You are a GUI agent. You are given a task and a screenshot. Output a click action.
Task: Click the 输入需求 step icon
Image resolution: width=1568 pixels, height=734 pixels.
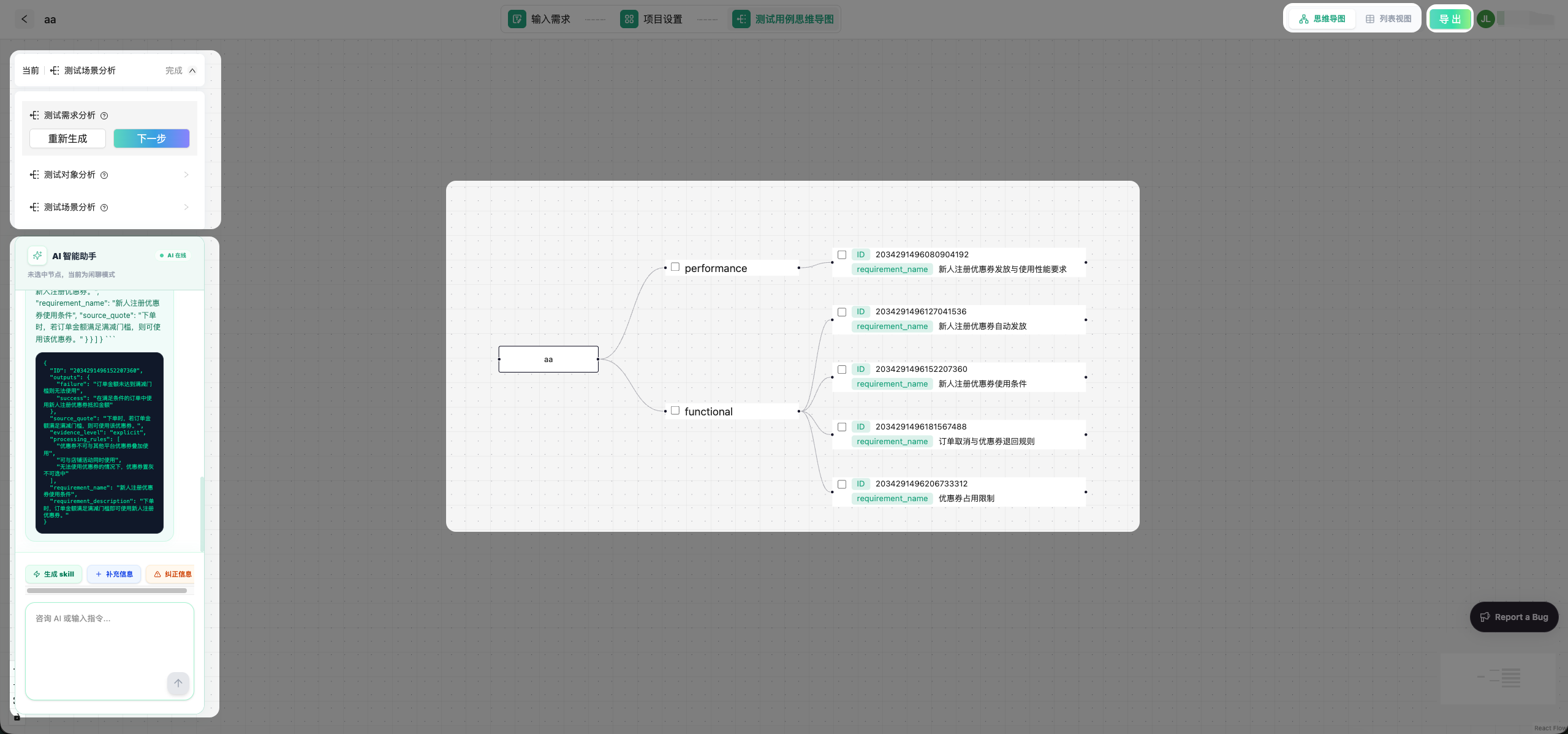[517, 19]
